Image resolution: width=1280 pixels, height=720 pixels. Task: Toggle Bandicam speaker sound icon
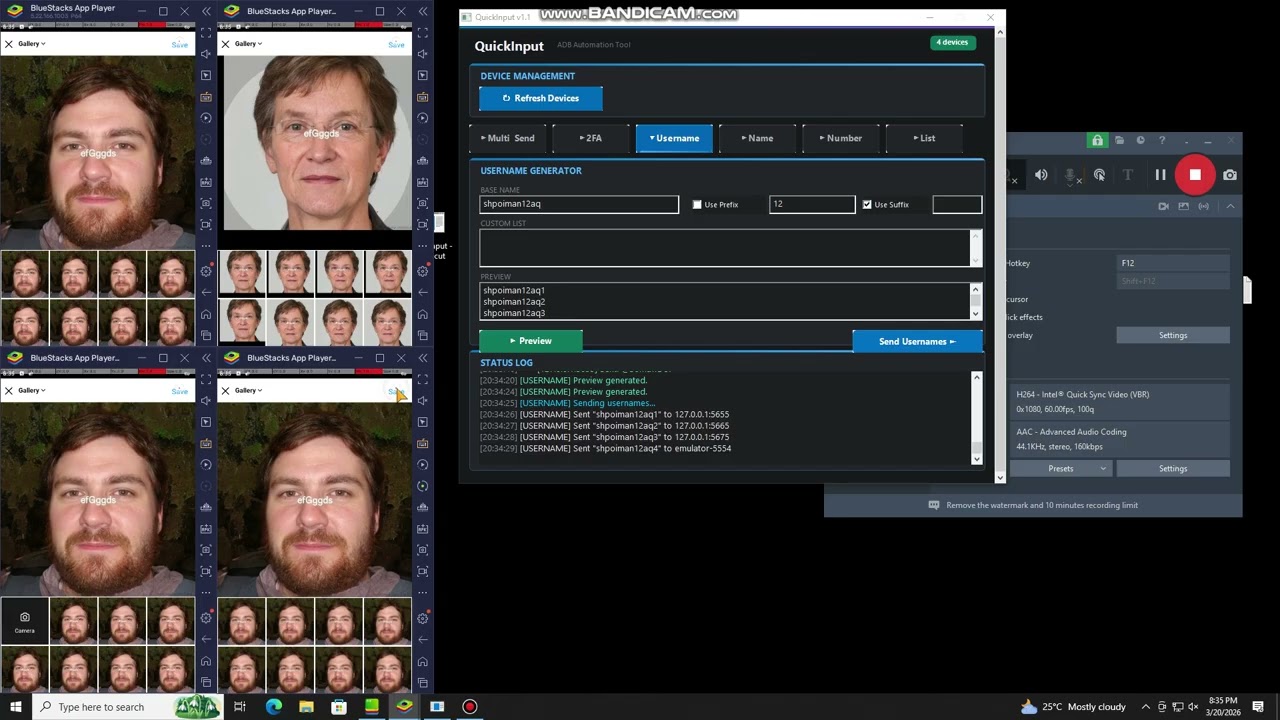[1041, 175]
